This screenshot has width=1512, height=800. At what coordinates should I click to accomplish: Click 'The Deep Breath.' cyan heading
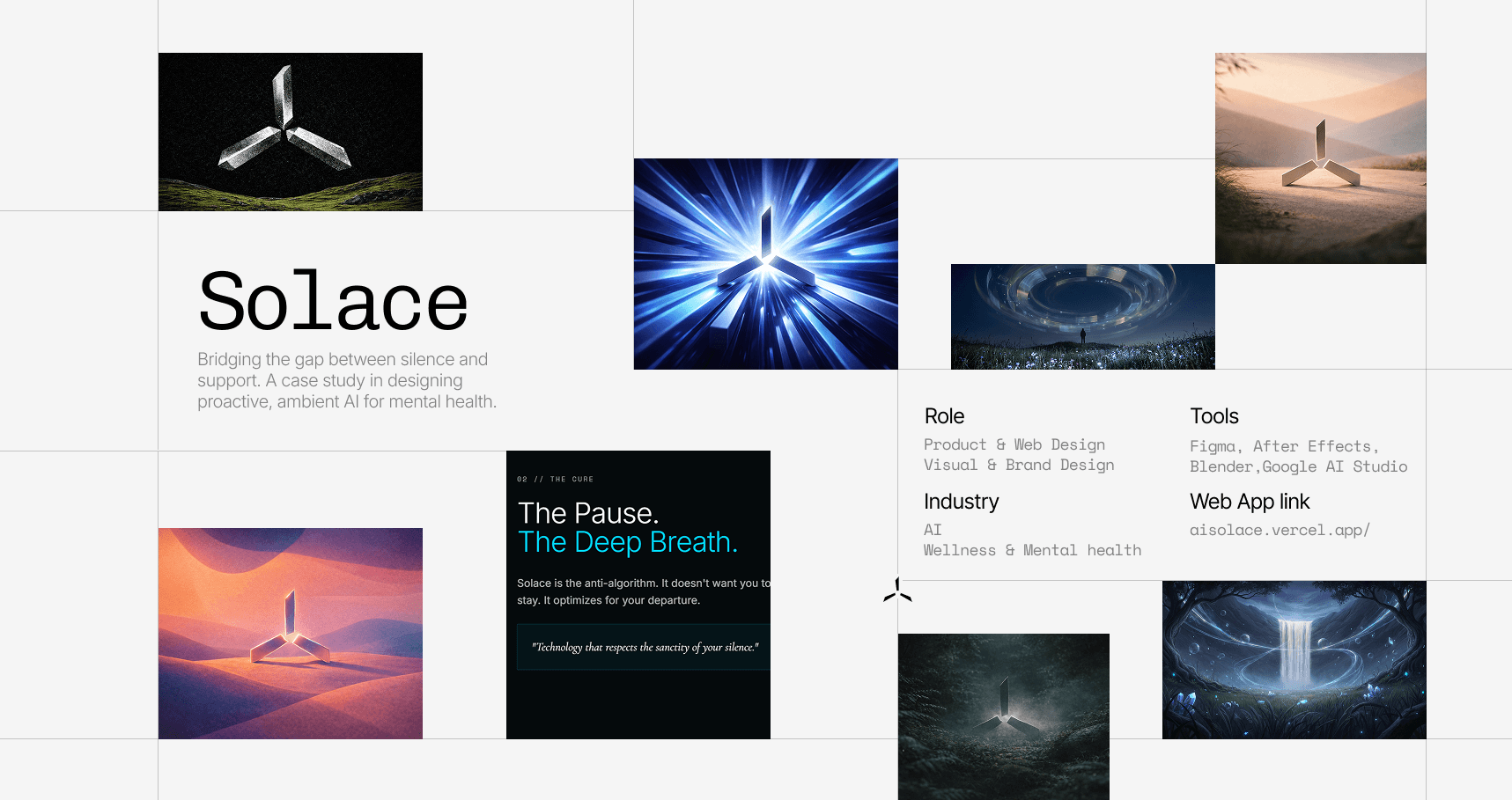(628, 542)
